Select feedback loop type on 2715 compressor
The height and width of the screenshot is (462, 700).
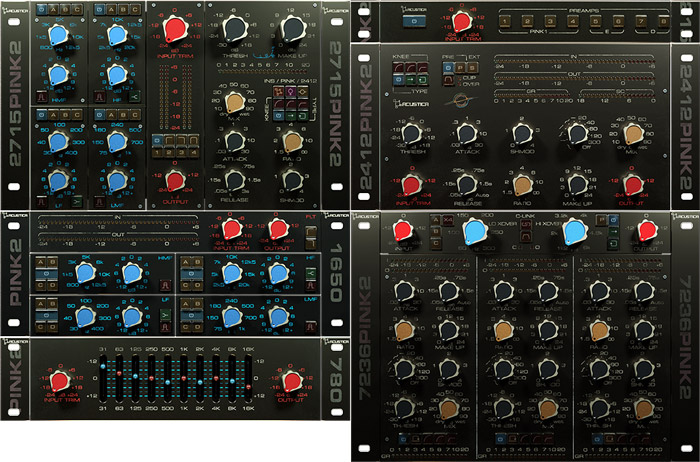click(303, 116)
